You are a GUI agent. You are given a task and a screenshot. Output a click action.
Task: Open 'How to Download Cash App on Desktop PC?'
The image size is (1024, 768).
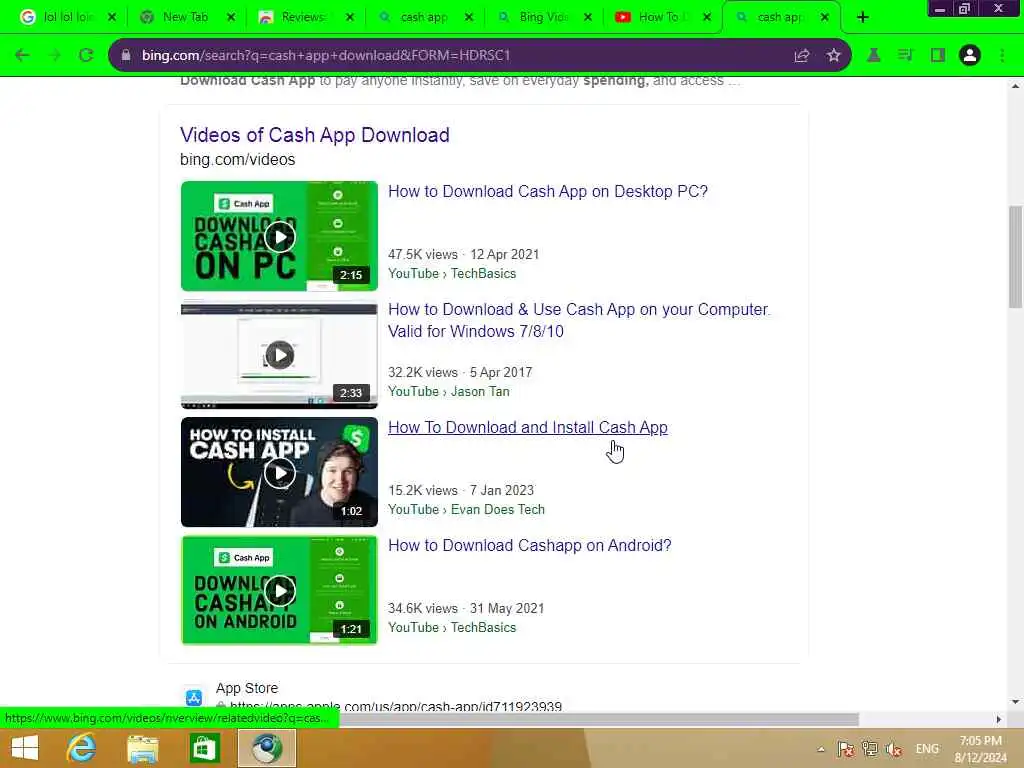click(x=548, y=191)
